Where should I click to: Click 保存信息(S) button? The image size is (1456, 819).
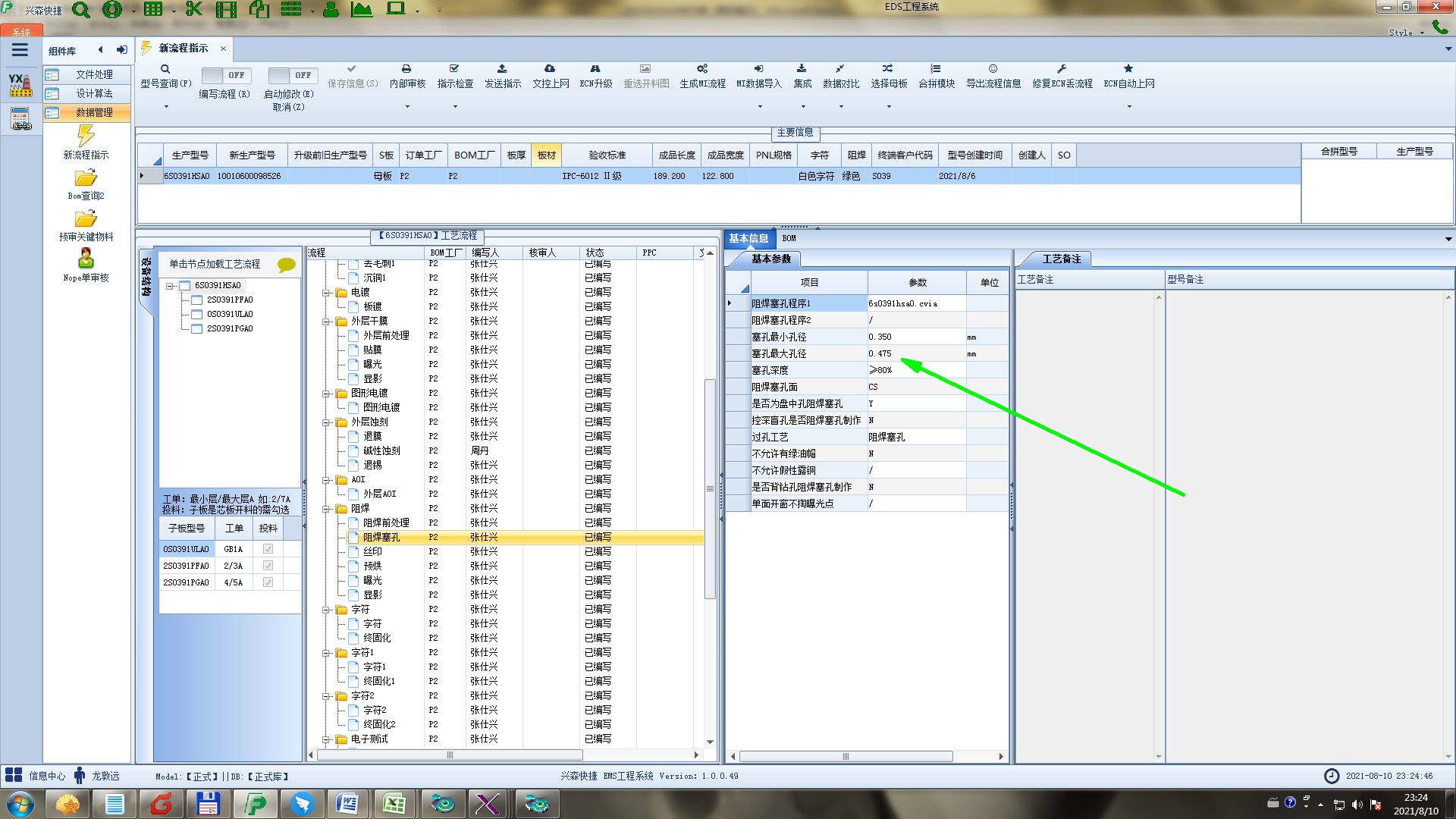pyautogui.click(x=353, y=76)
